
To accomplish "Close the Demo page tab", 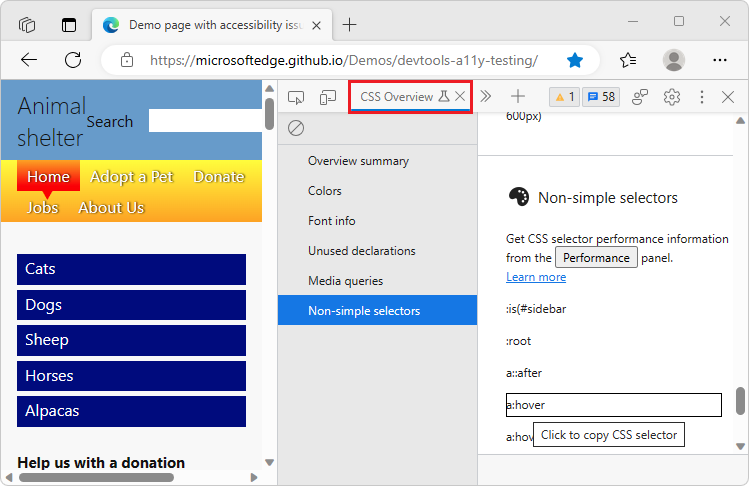I will (x=316, y=25).
